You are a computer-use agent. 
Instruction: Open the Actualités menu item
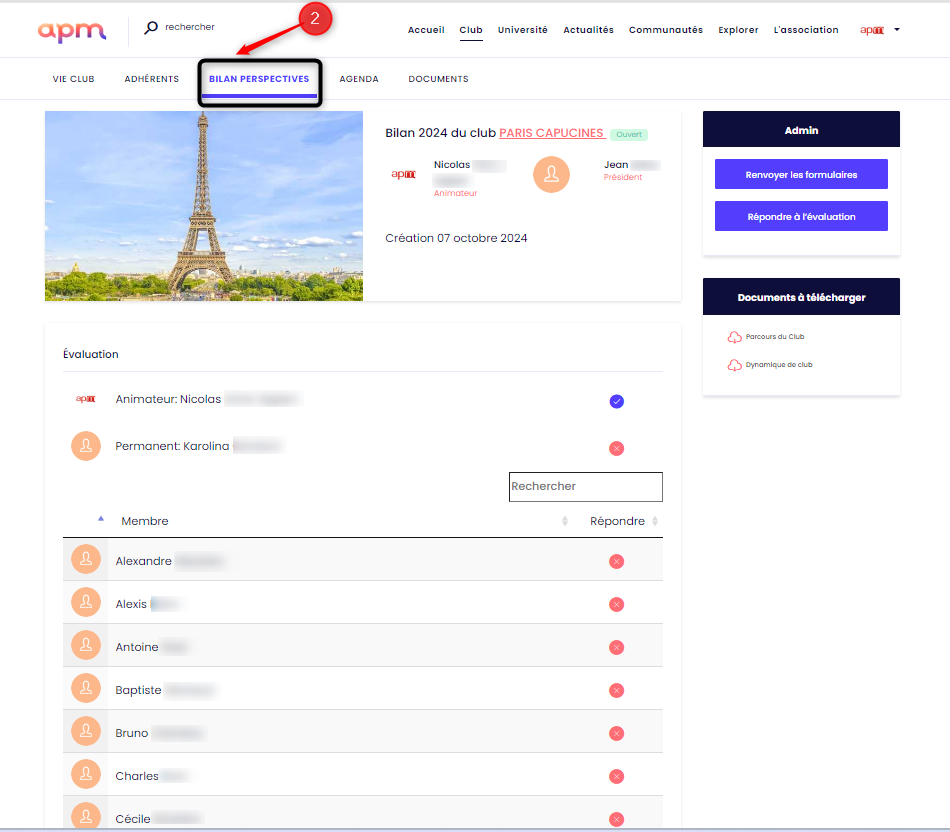click(x=588, y=30)
